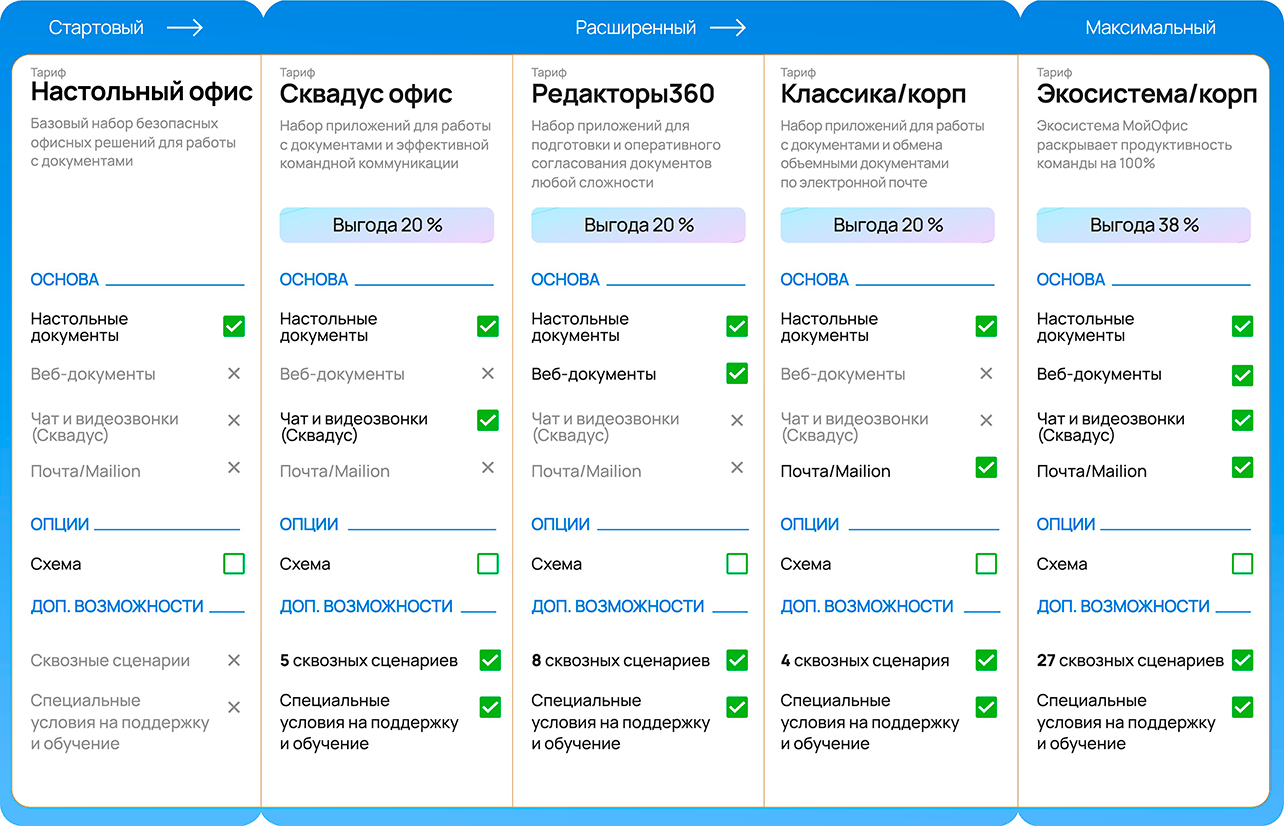
Task: Click Веб-документы cross icon in Сквадус офис
Action: 488,373
